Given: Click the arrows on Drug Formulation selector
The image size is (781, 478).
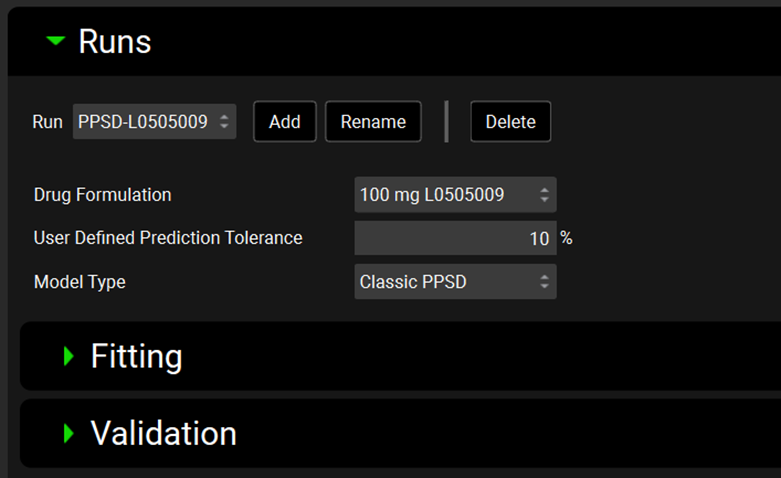Looking at the screenshot, I should tap(544, 195).
